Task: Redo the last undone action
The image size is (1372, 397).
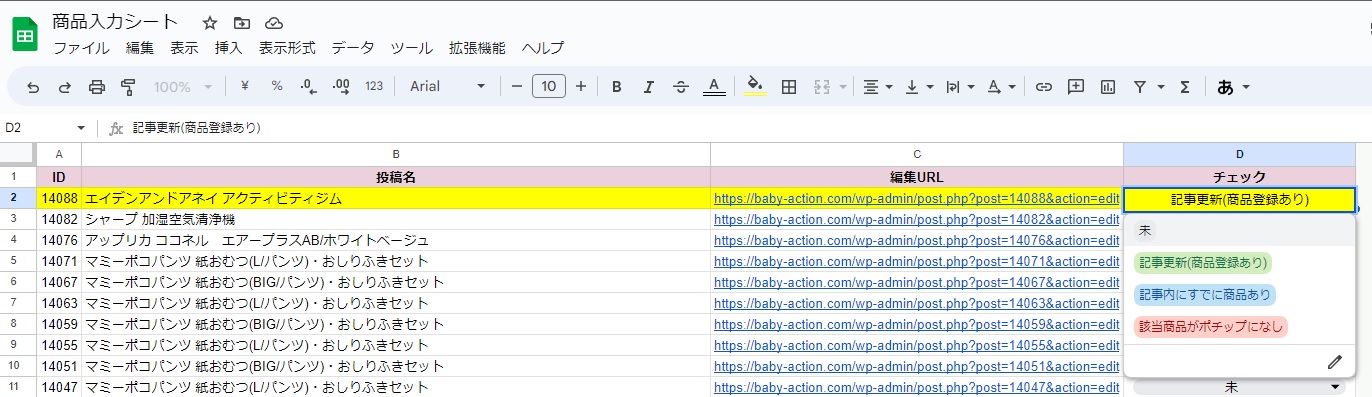Action: (65, 87)
